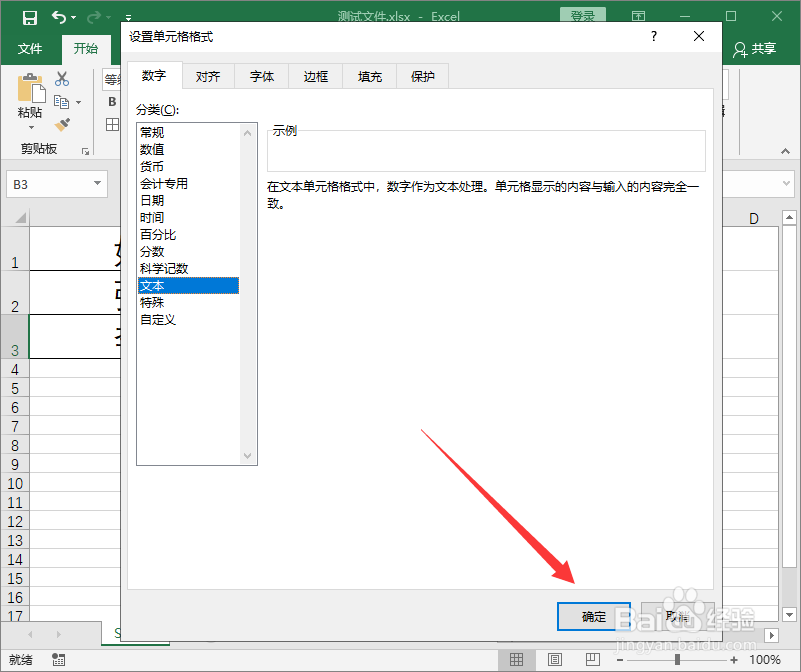Switch to the 边框 tab in the dialog
Screen dimensions: 801x672
click(x=315, y=75)
